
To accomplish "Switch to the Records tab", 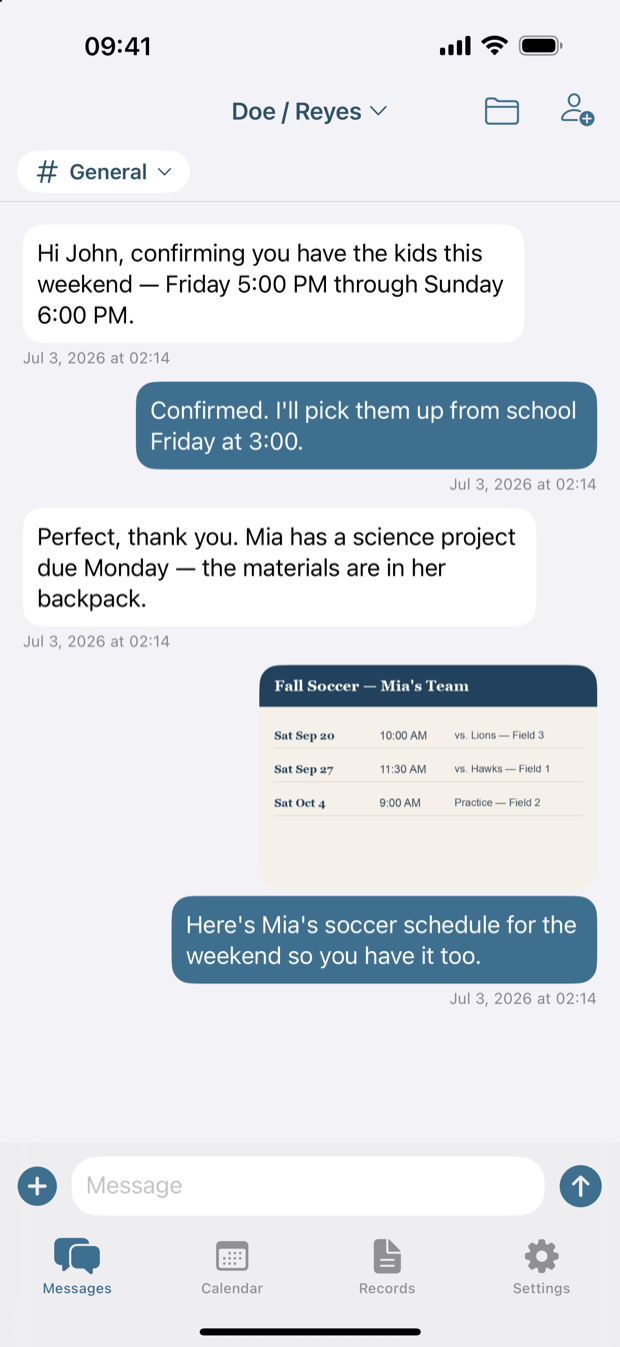I will [387, 1267].
